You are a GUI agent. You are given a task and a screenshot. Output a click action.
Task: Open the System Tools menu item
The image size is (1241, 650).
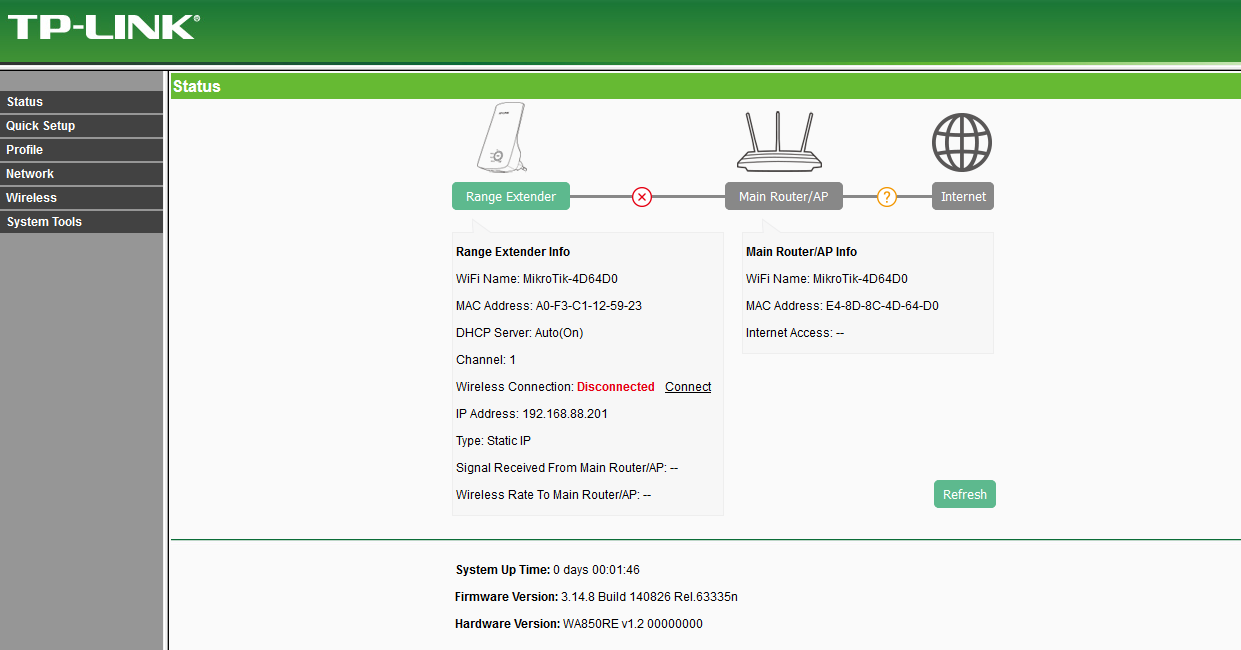pyautogui.click(x=81, y=222)
